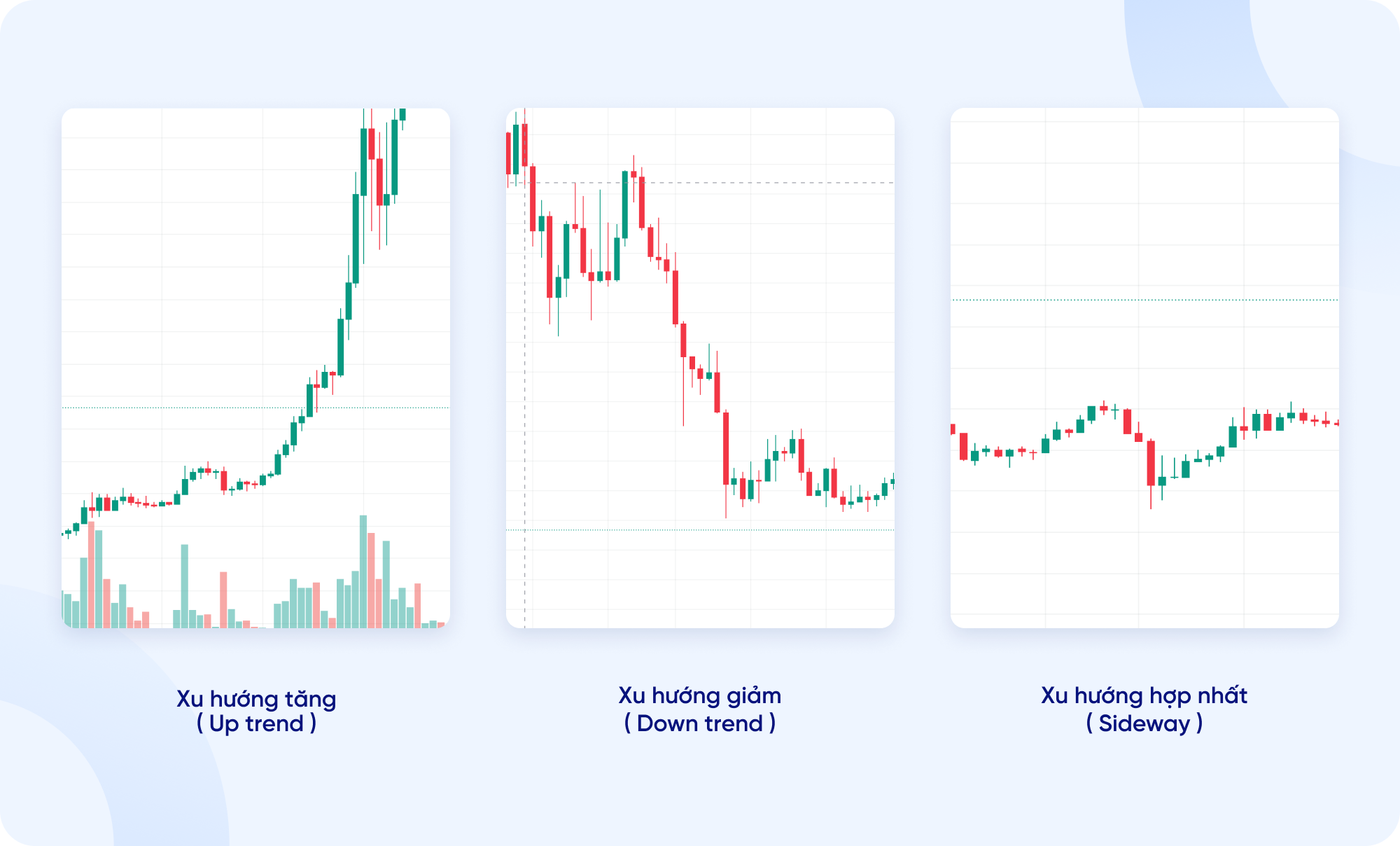Select the green dotted line below Down trend candles
The height and width of the screenshot is (846, 1400).
[700, 530]
